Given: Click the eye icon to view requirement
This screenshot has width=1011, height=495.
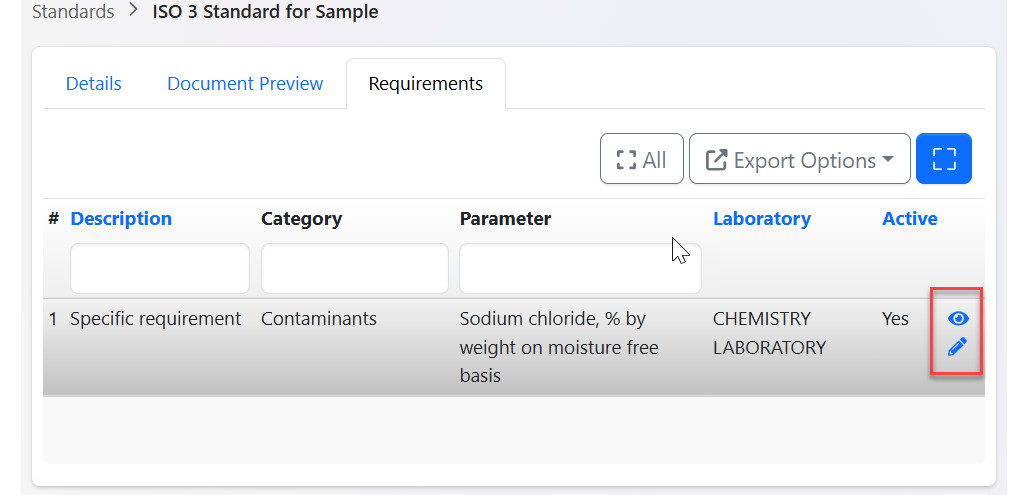Looking at the screenshot, I should pos(958,319).
